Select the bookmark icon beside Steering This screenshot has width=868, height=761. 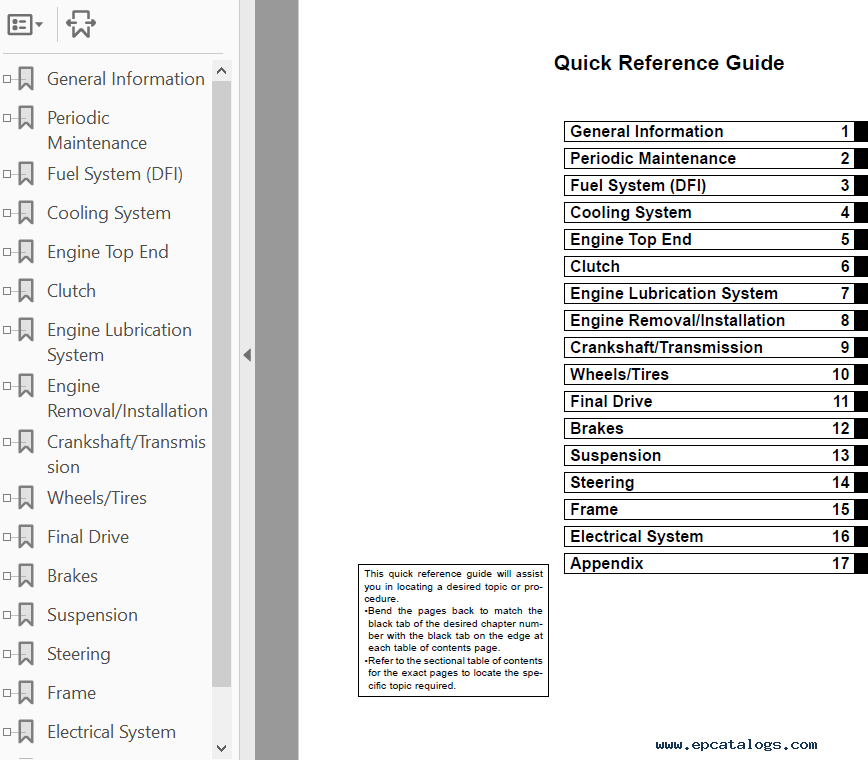click(x=26, y=655)
